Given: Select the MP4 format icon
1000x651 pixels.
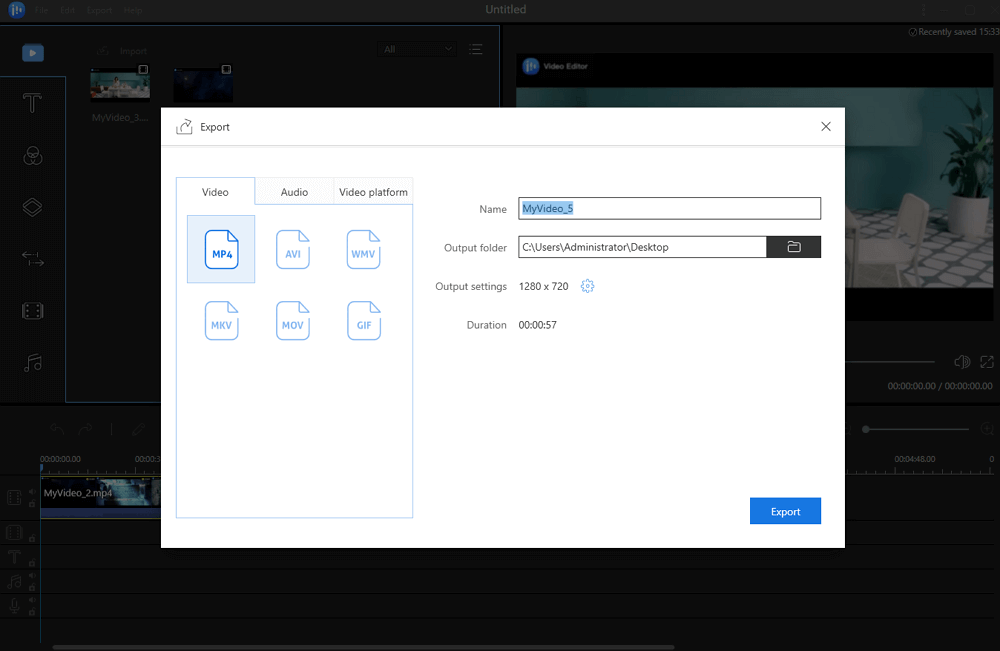Looking at the screenshot, I should 221,249.
